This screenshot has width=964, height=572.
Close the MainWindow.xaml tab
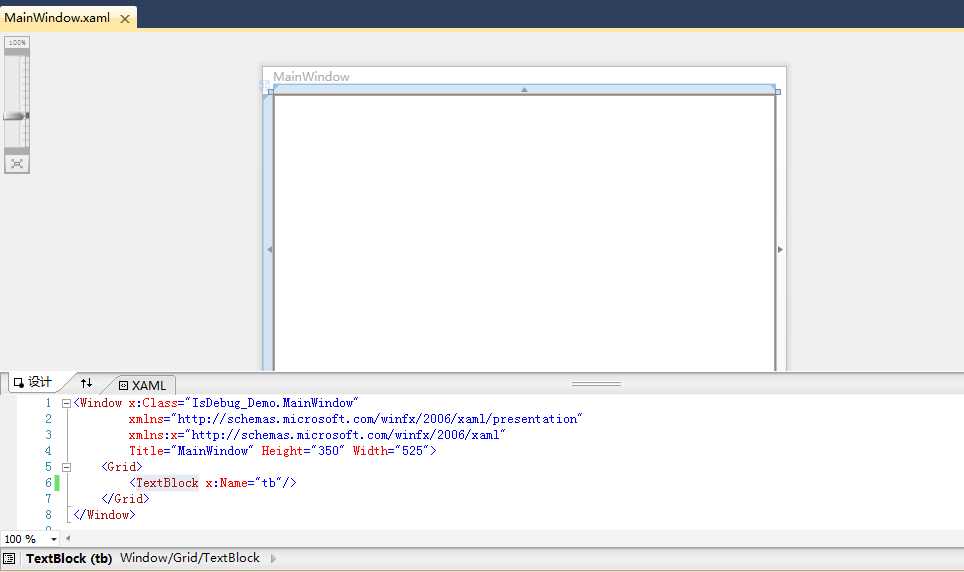point(125,18)
